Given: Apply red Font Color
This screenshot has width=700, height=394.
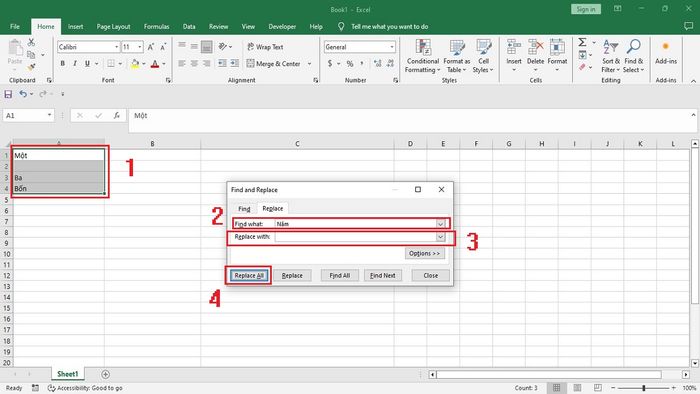Looking at the screenshot, I should click(155, 64).
